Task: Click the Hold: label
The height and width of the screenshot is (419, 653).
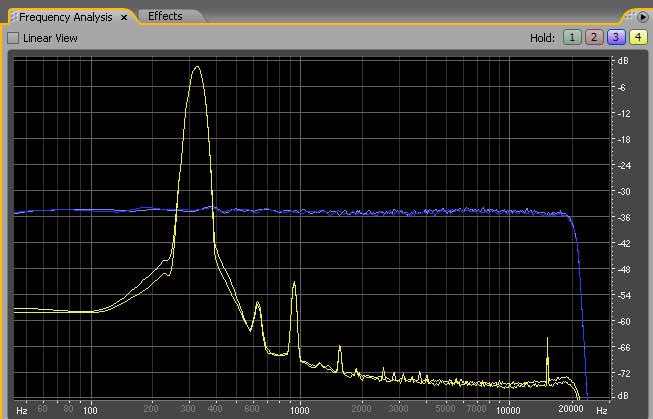Action: pyautogui.click(x=542, y=38)
